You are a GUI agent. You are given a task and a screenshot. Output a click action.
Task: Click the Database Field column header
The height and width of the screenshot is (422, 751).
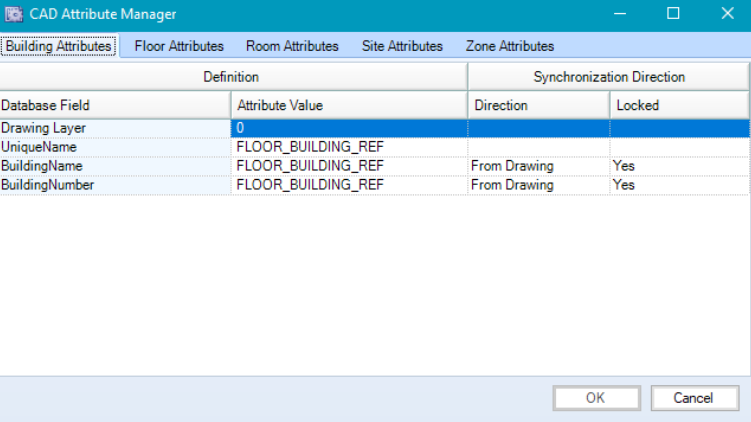(115, 105)
